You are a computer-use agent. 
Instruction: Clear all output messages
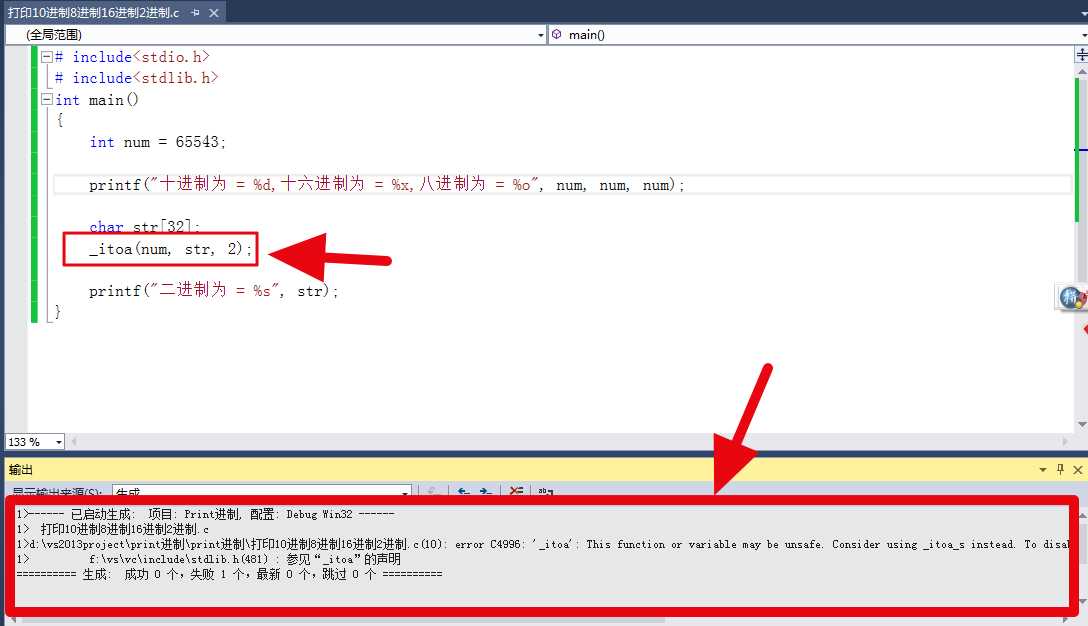tap(516, 491)
